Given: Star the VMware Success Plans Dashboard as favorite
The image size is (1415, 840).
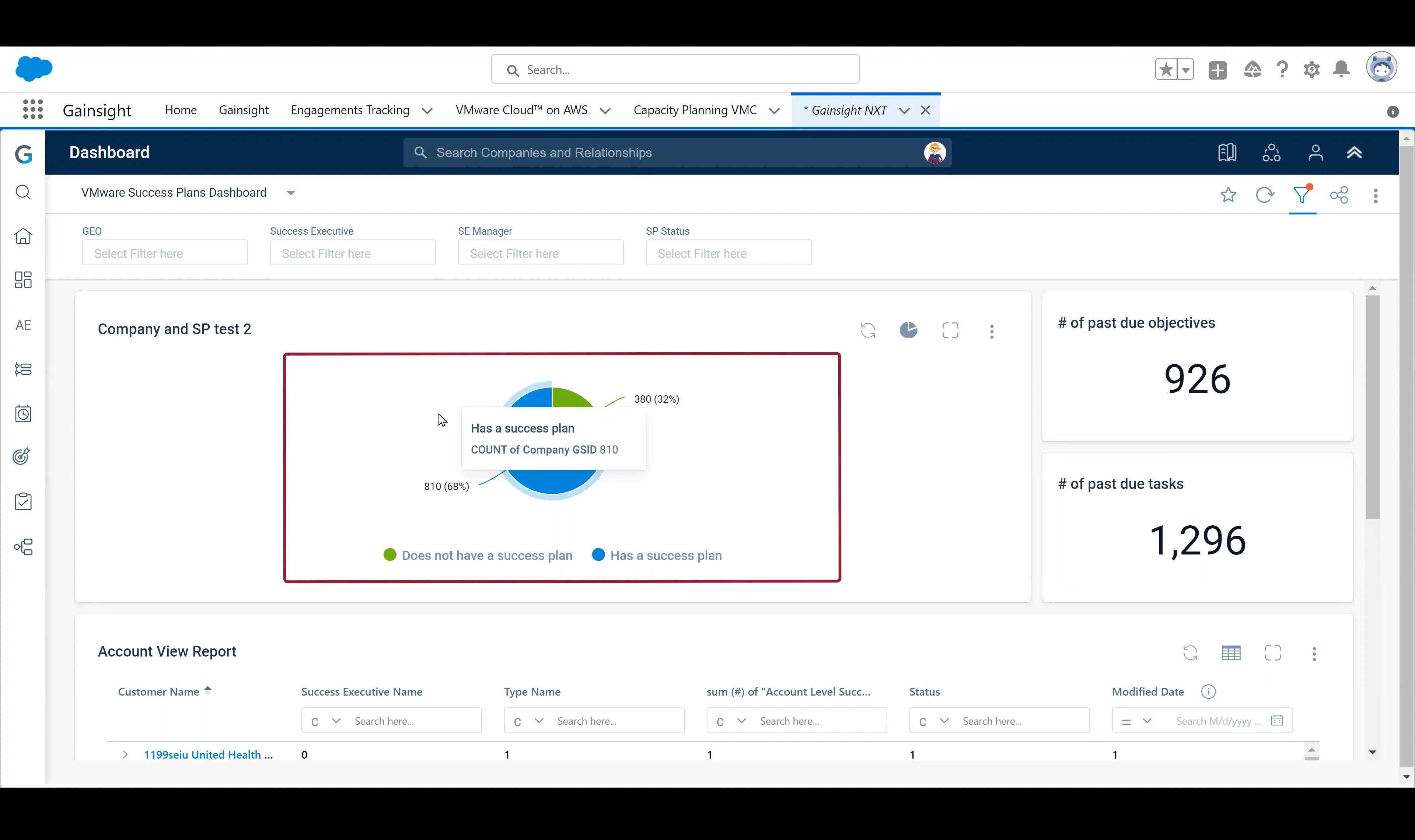Looking at the screenshot, I should 1229,195.
